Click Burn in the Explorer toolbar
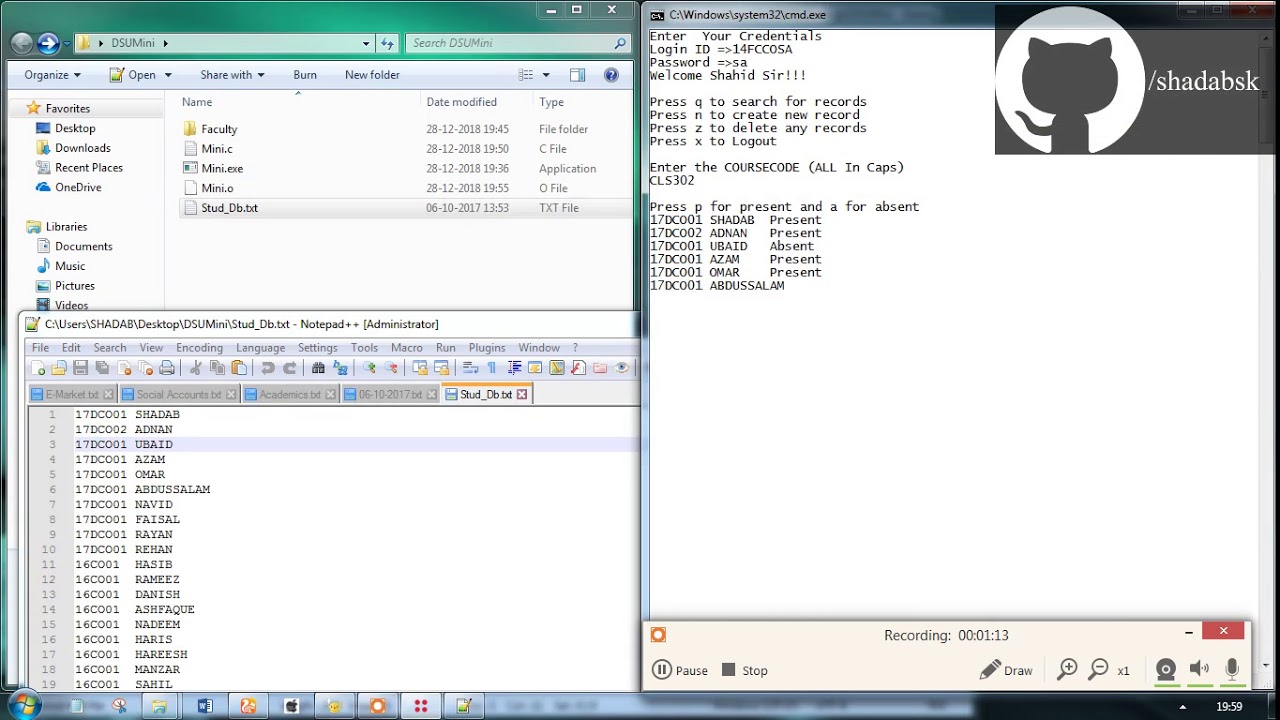The width and height of the screenshot is (1280, 720). 305,75
